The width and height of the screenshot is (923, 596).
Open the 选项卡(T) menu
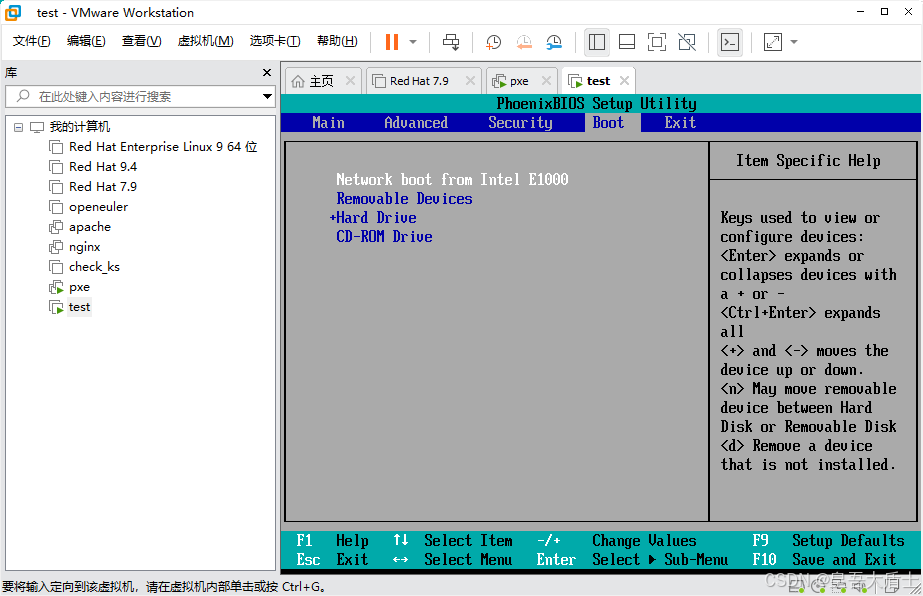click(x=275, y=41)
